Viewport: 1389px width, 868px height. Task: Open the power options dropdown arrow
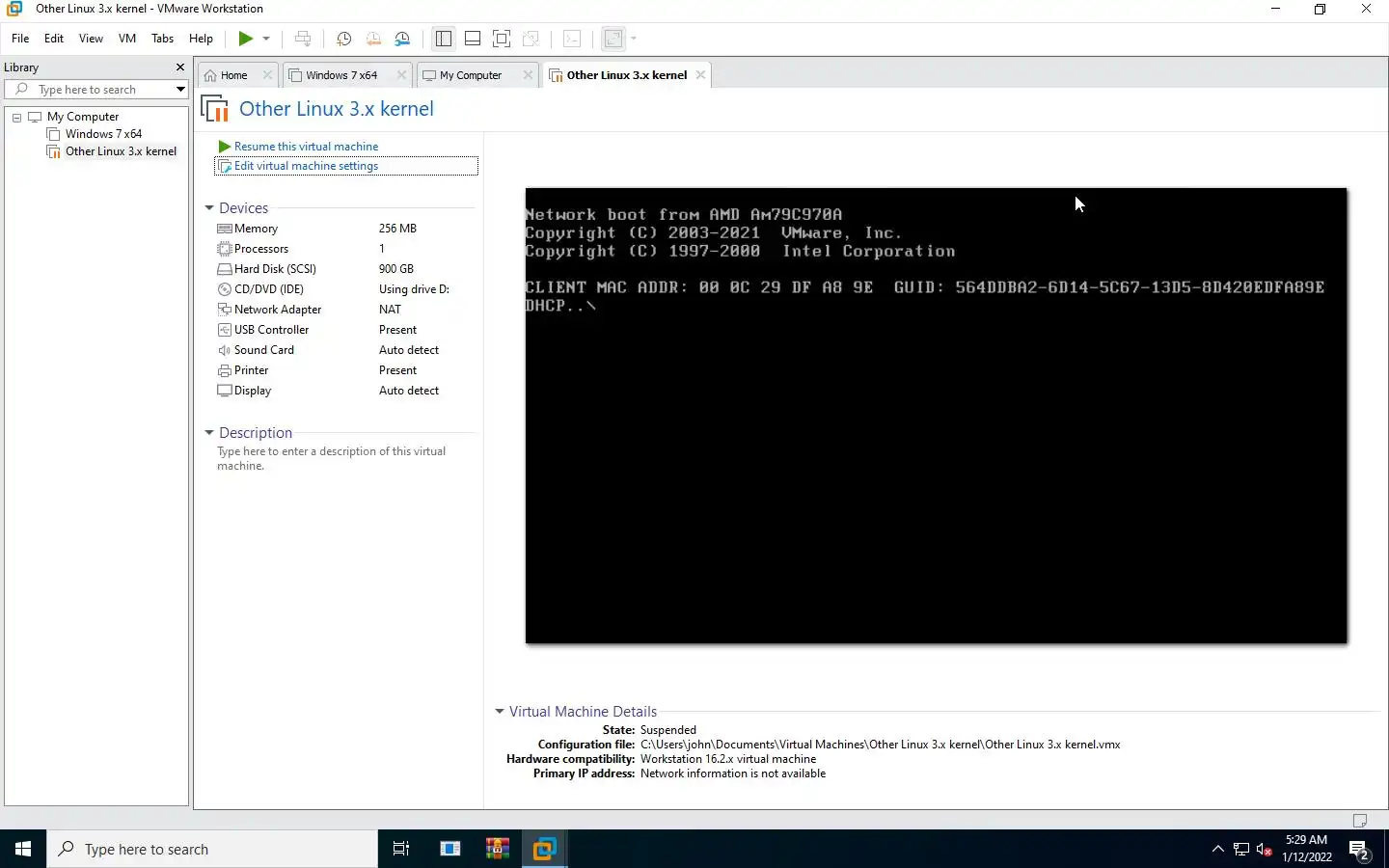[266, 39]
